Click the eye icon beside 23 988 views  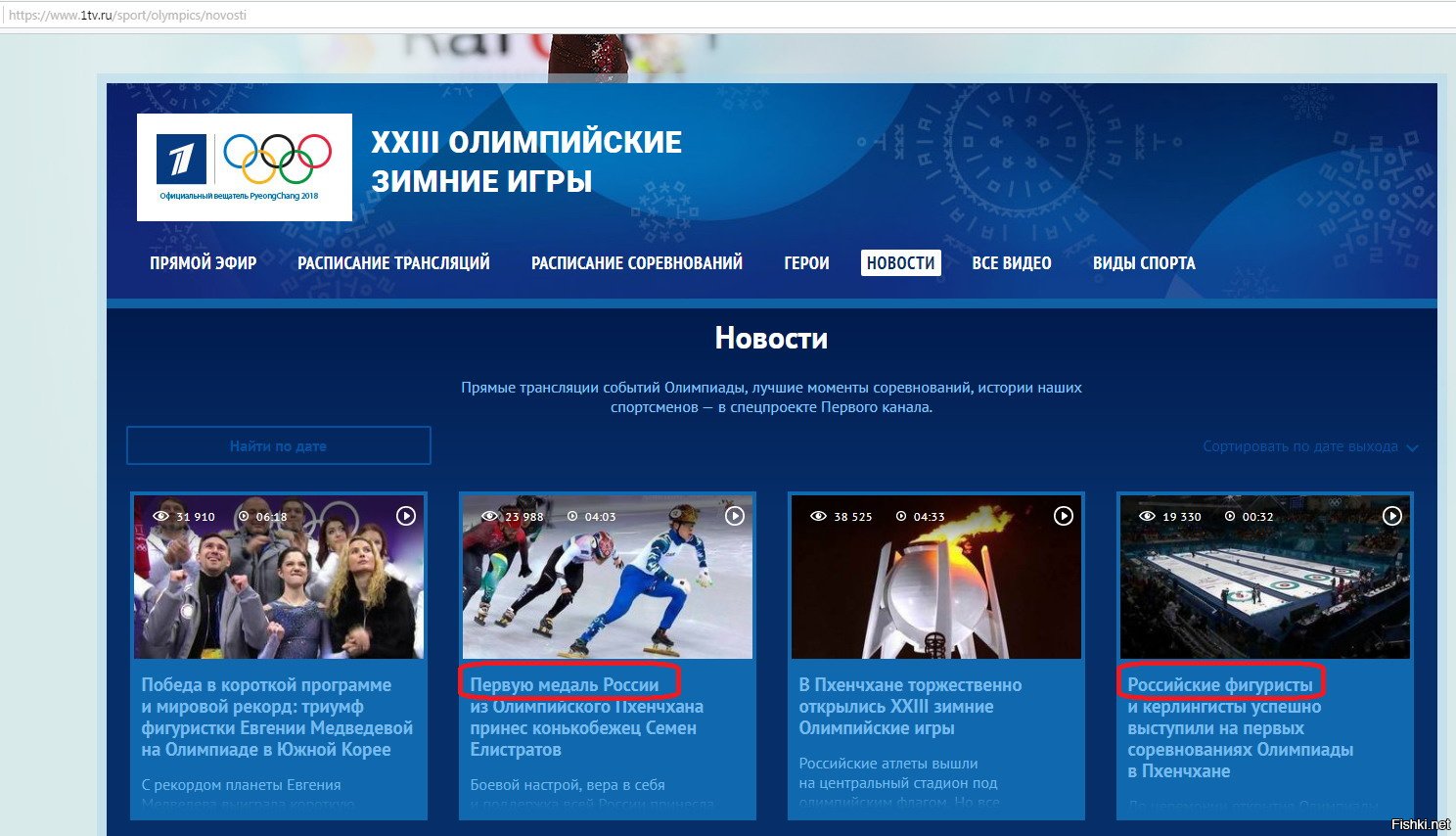(490, 516)
